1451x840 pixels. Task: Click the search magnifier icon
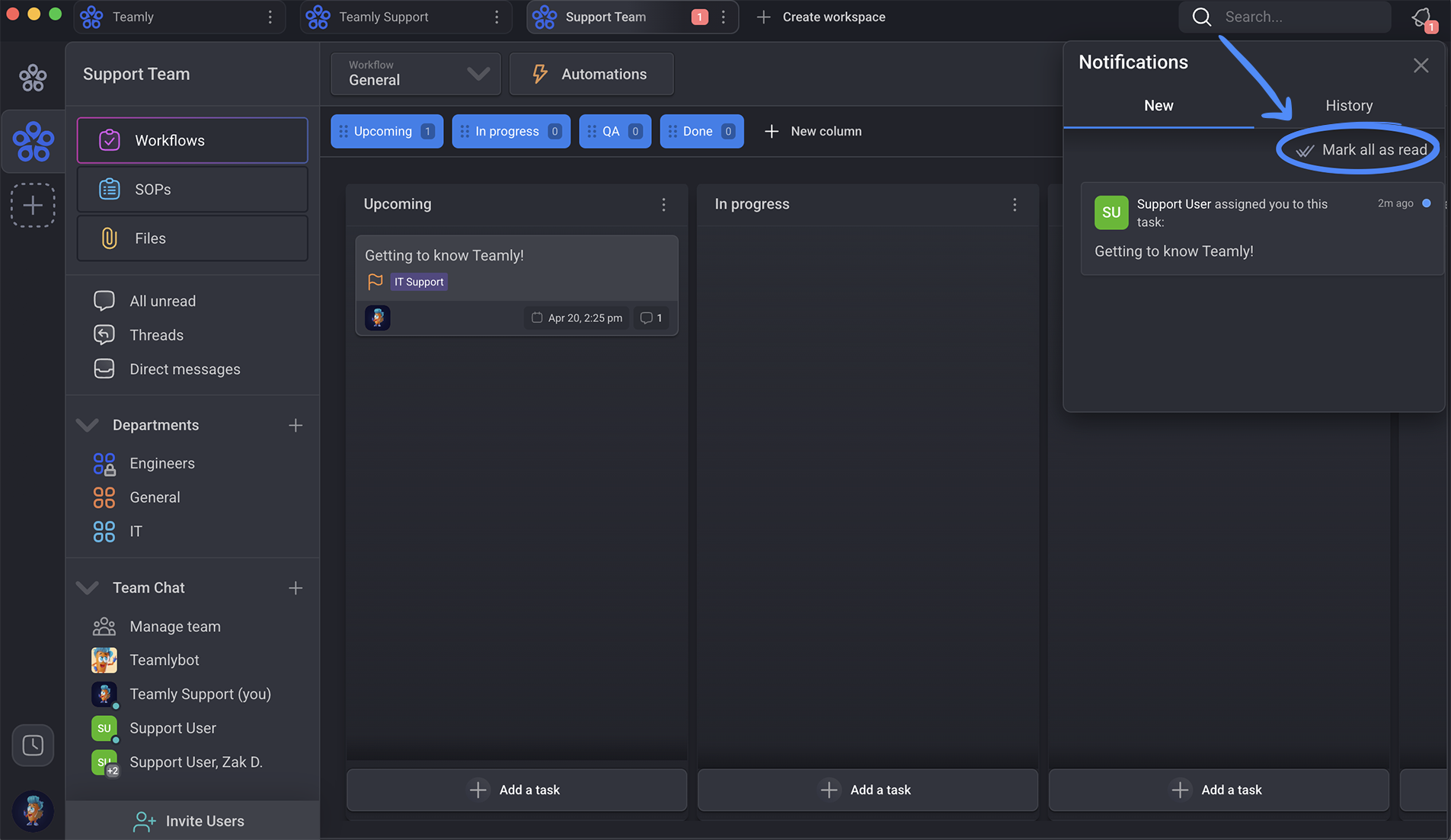pyautogui.click(x=1202, y=17)
